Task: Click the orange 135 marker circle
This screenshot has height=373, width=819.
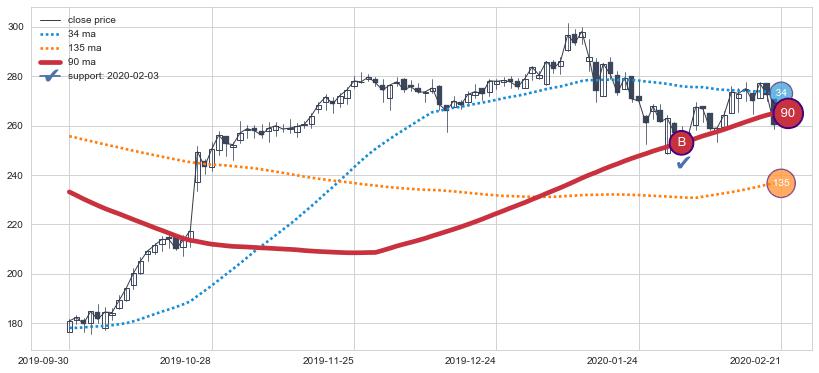Action: [781, 183]
